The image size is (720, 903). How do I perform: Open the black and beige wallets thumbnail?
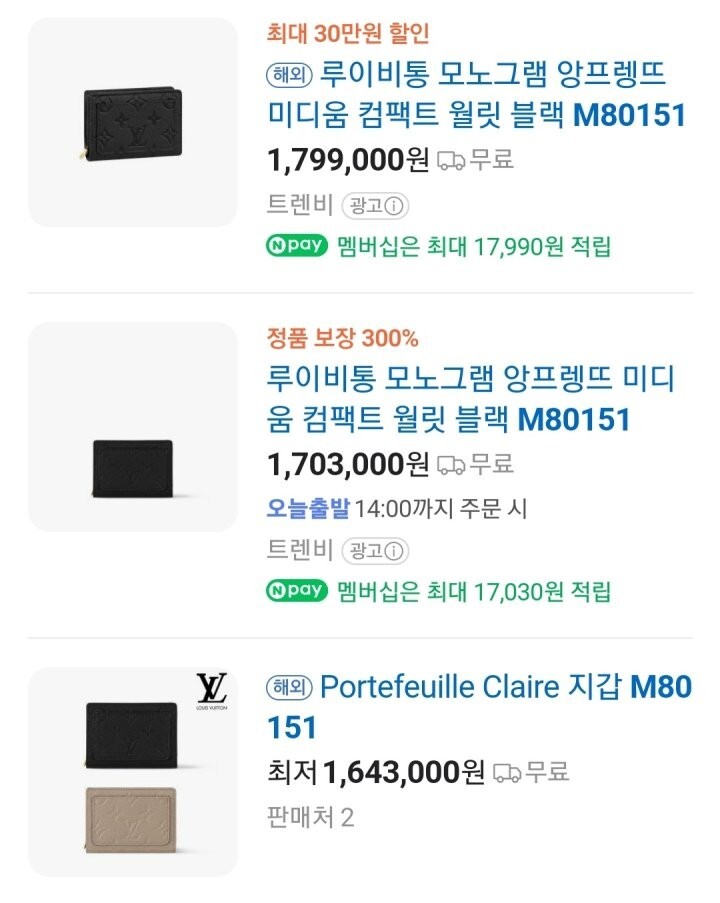pyautogui.click(x=133, y=772)
